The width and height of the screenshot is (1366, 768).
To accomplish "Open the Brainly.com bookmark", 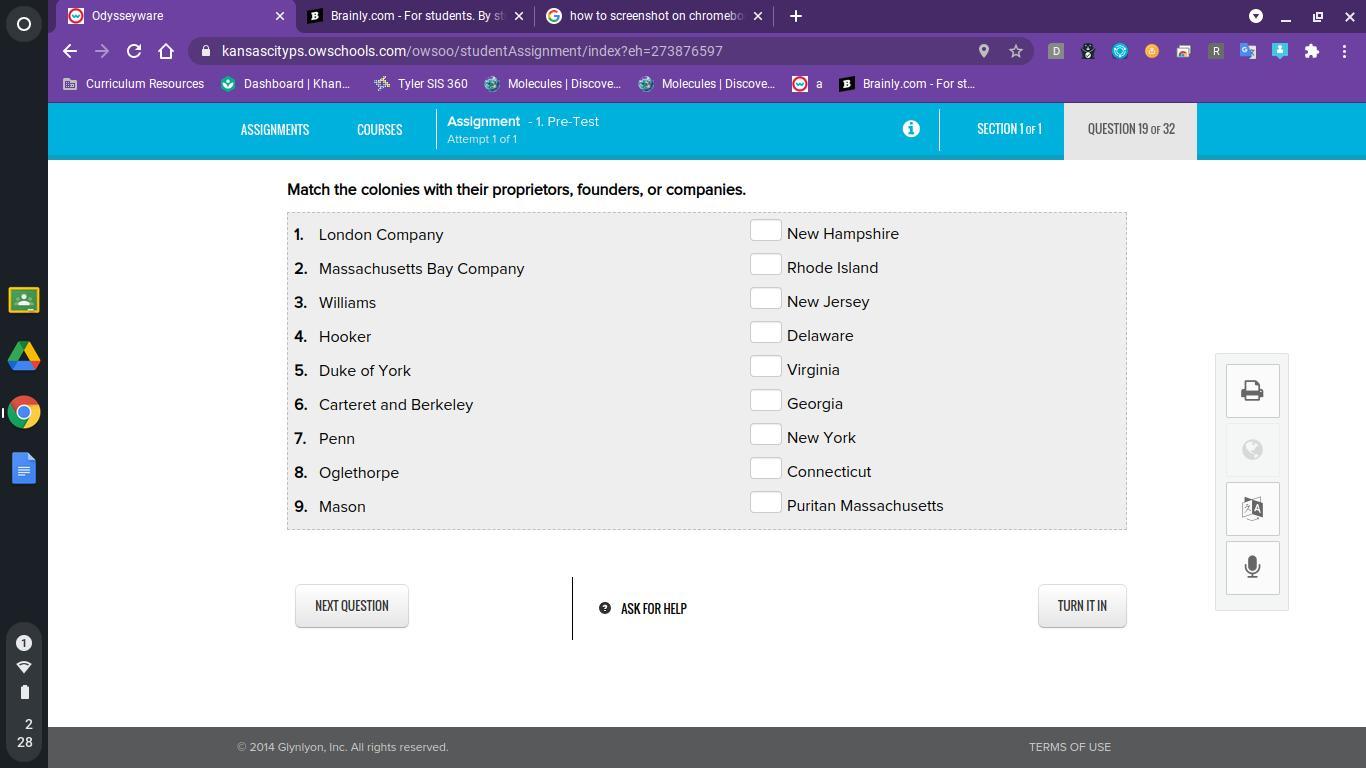I will coord(907,84).
